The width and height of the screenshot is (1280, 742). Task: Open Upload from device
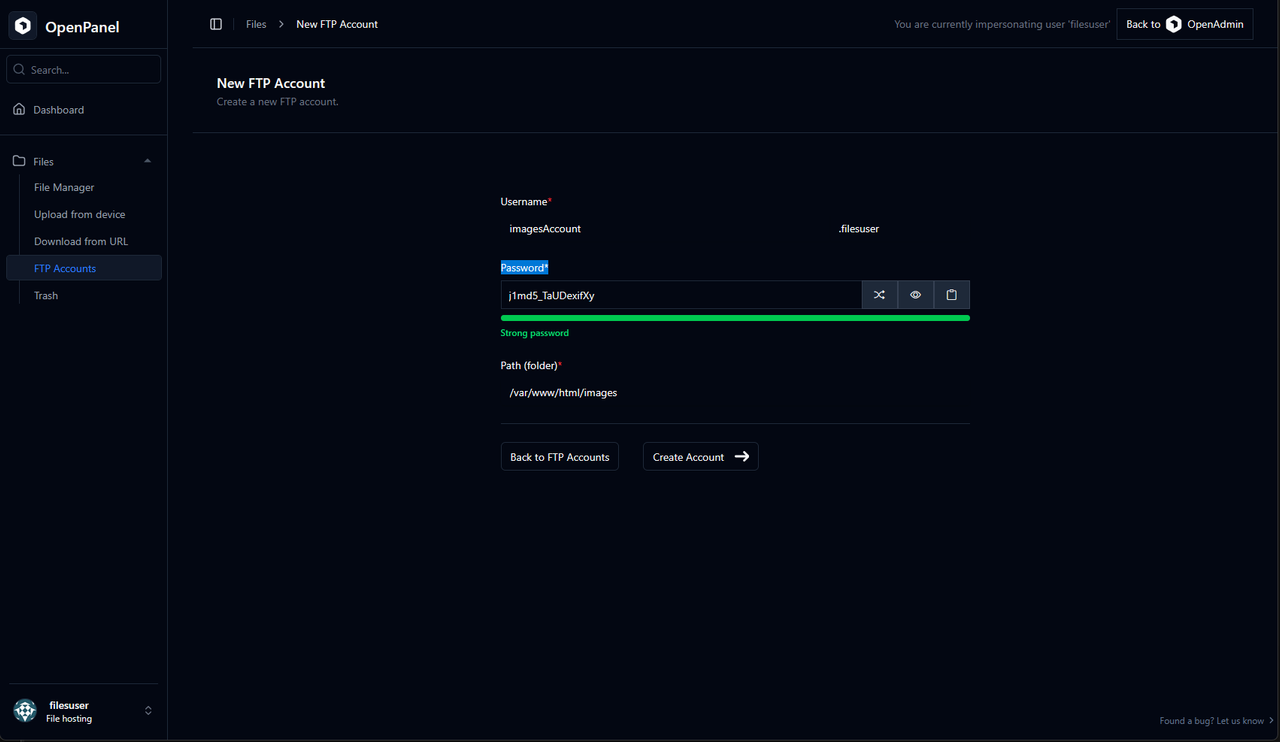click(x=80, y=214)
